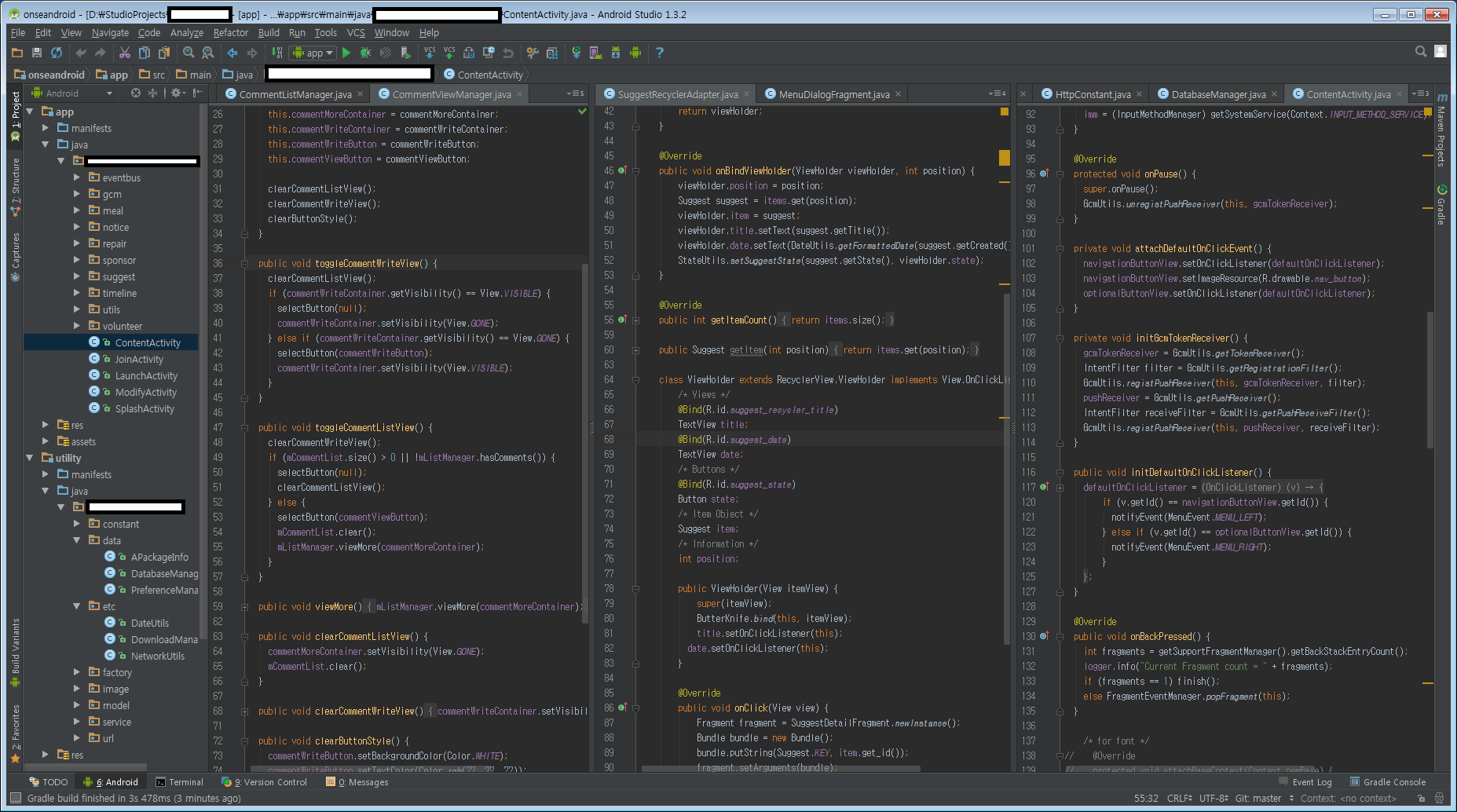Collapse the data package under utility
Screen dimensions: 1457x812
click(x=77, y=540)
